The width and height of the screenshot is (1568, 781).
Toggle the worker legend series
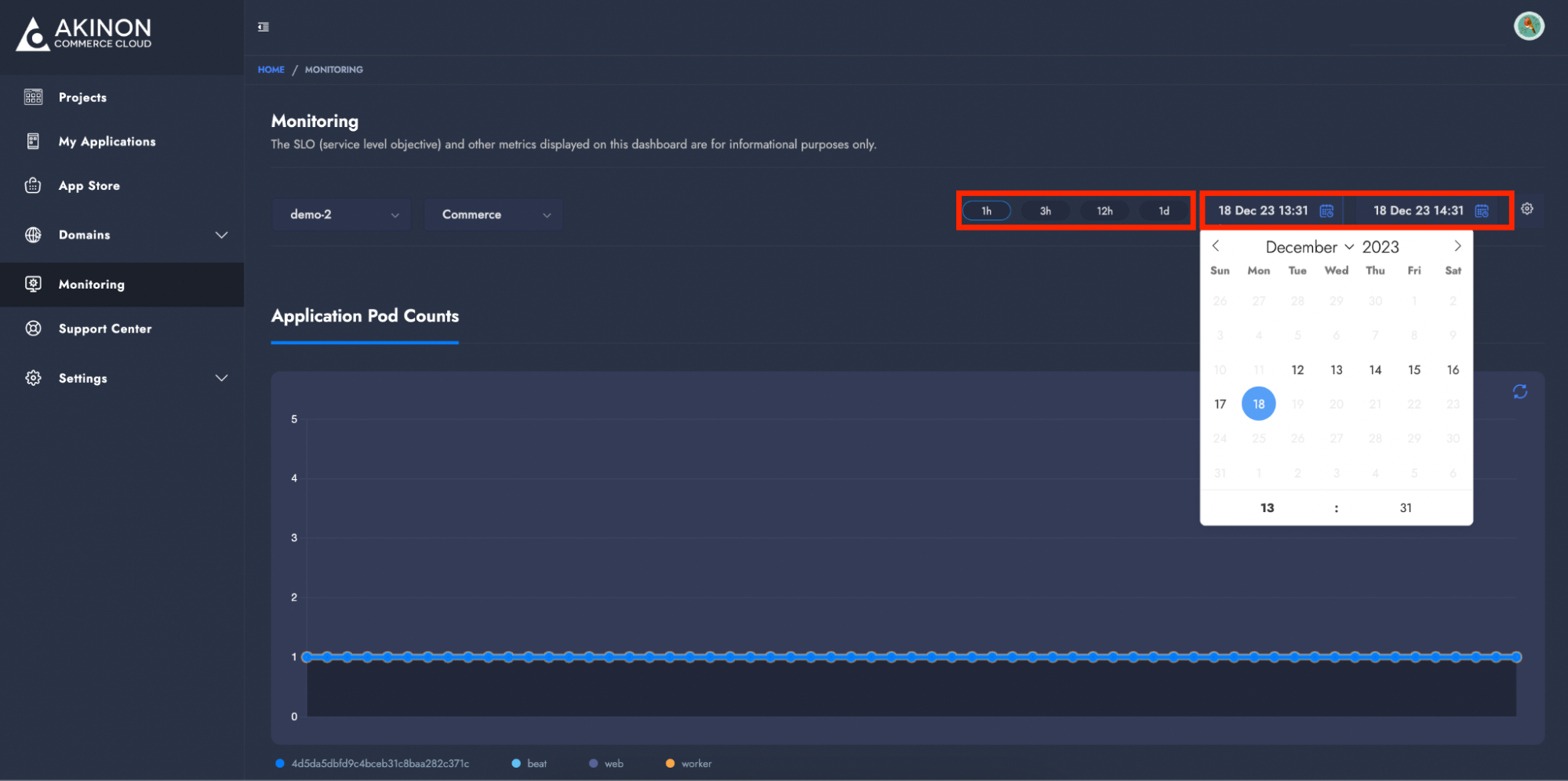tap(689, 764)
